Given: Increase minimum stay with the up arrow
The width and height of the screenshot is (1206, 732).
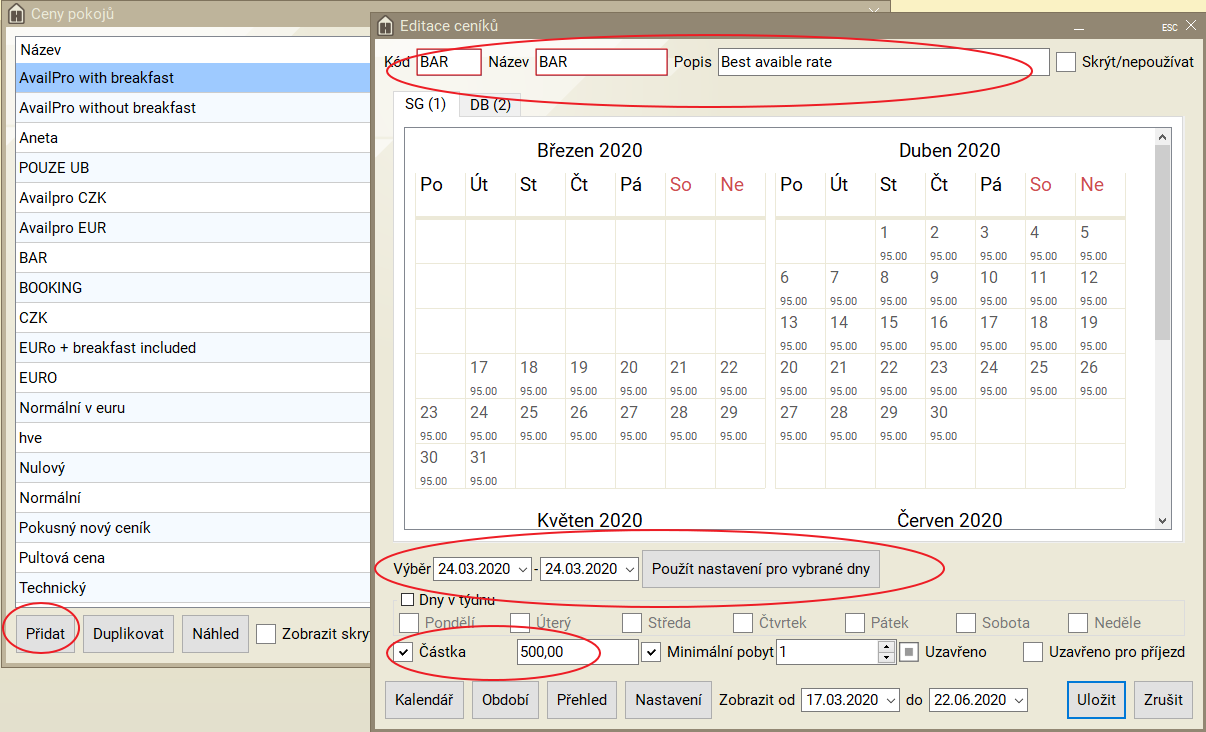Looking at the screenshot, I should point(885,646).
